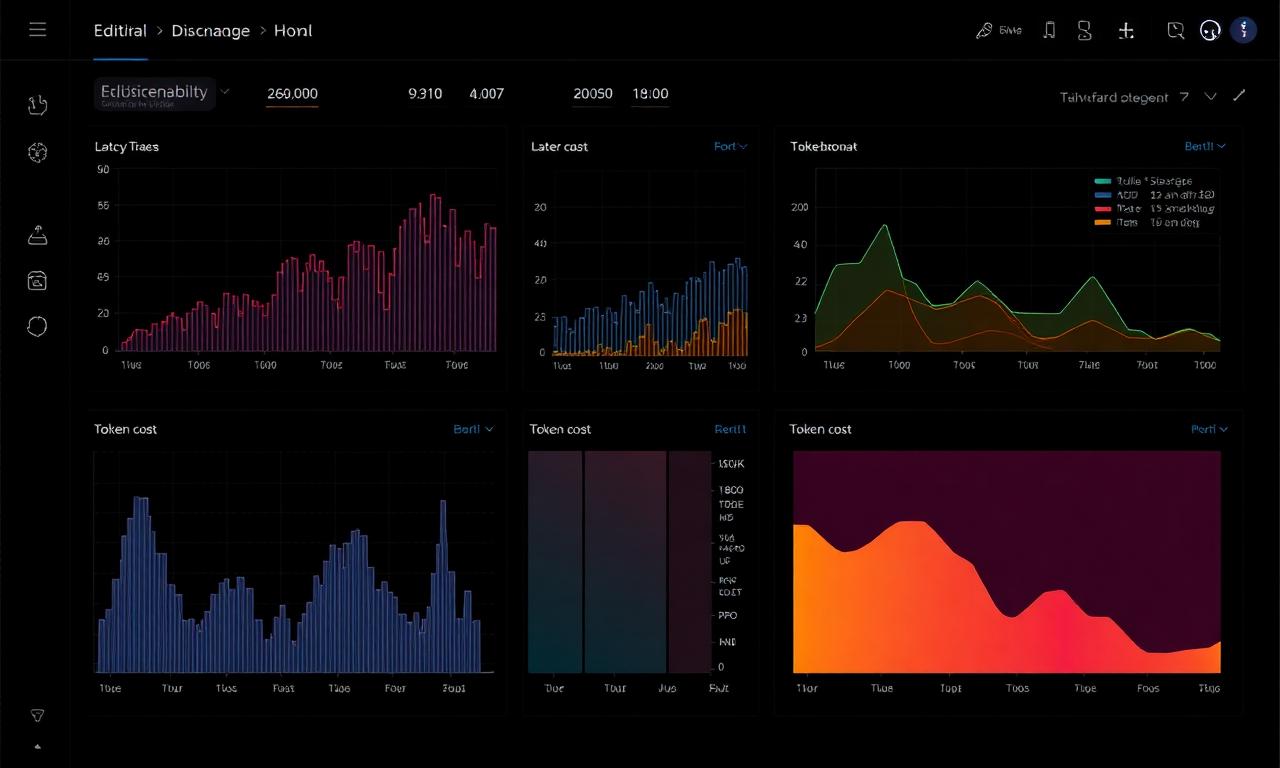Click the green legend color swatch

click(x=1104, y=182)
